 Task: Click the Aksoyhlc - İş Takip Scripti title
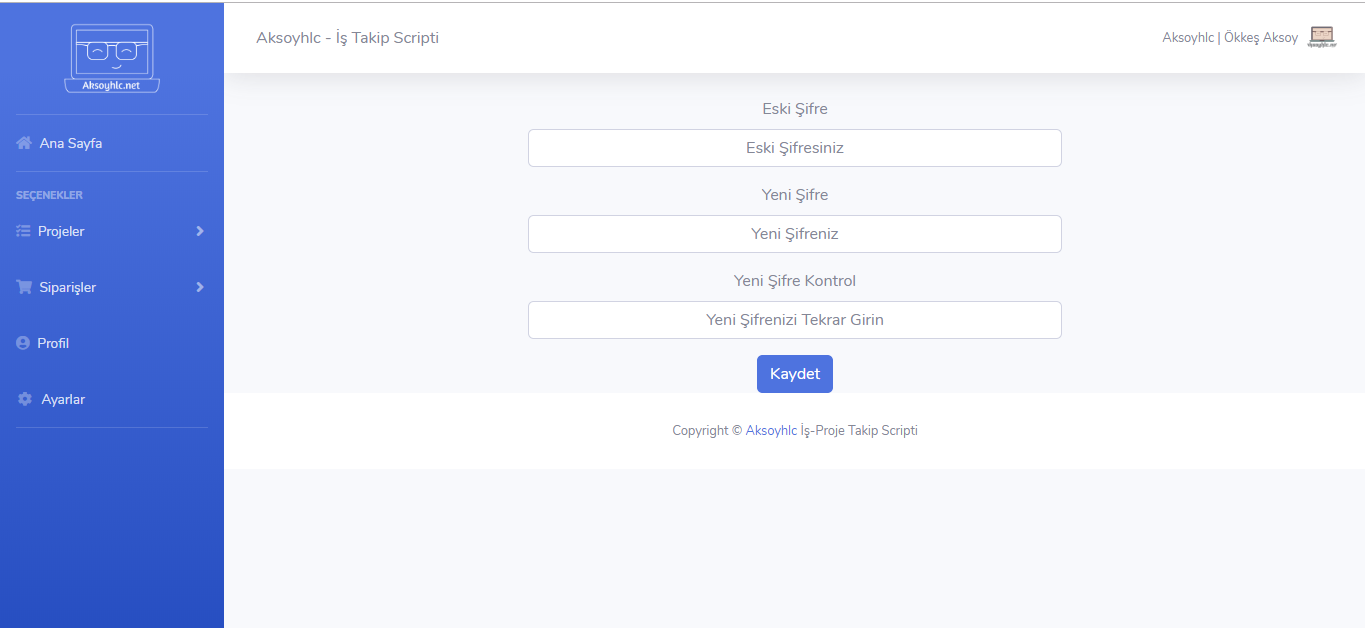click(x=347, y=38)
